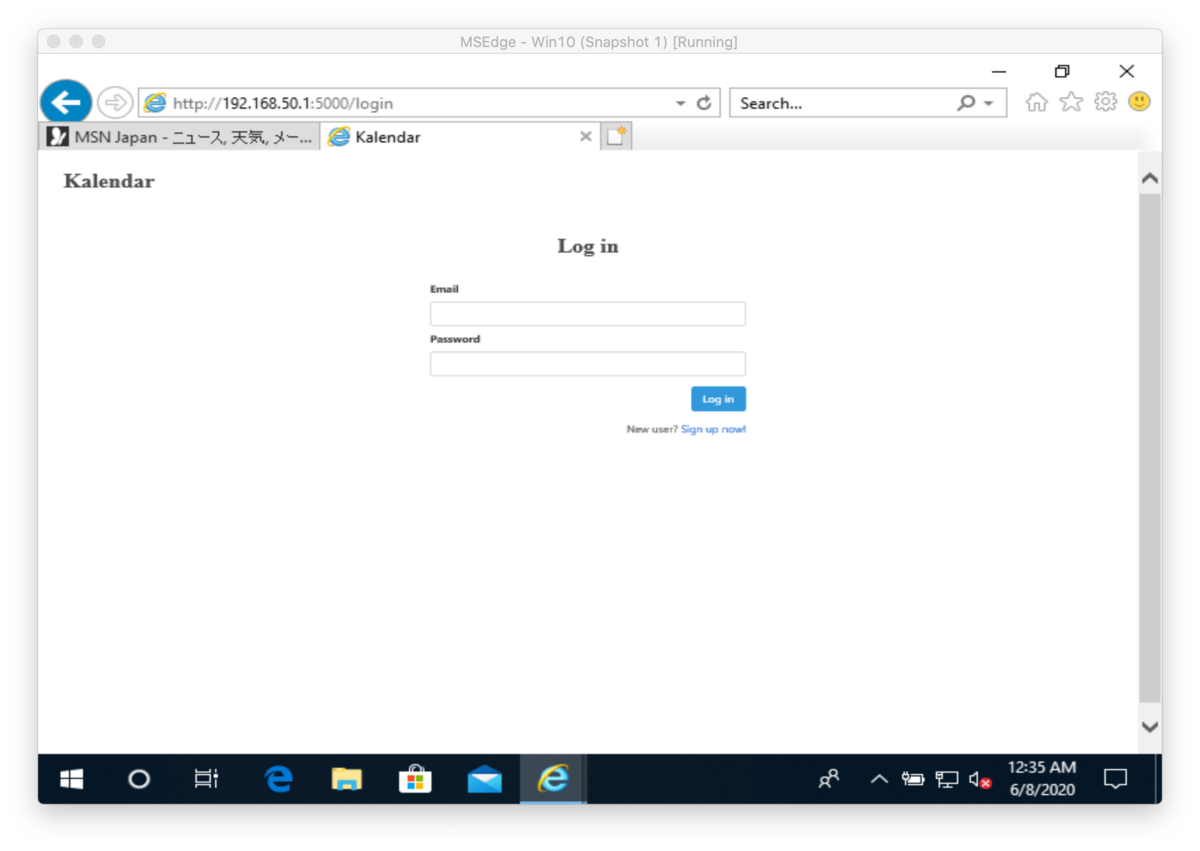Screen dimensions: 1200x851
Task: Click the blue Log in button
Action: point(718,399)
